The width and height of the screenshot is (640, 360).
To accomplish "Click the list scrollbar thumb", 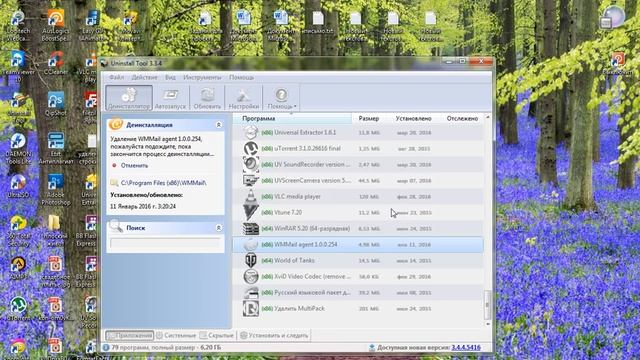I will click(488, 304).
